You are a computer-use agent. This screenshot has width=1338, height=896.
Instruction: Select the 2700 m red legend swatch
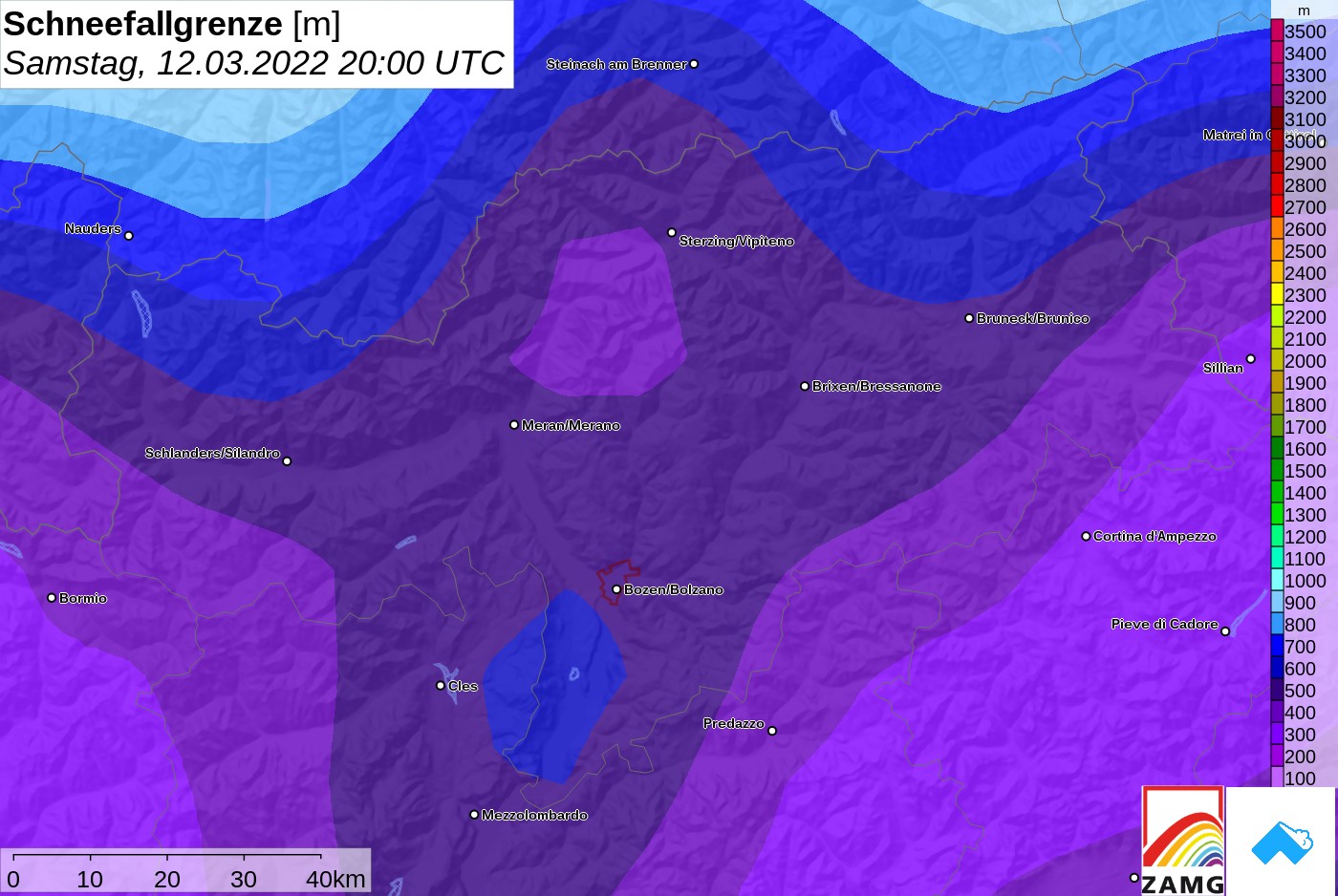(x=1277, y=206)
